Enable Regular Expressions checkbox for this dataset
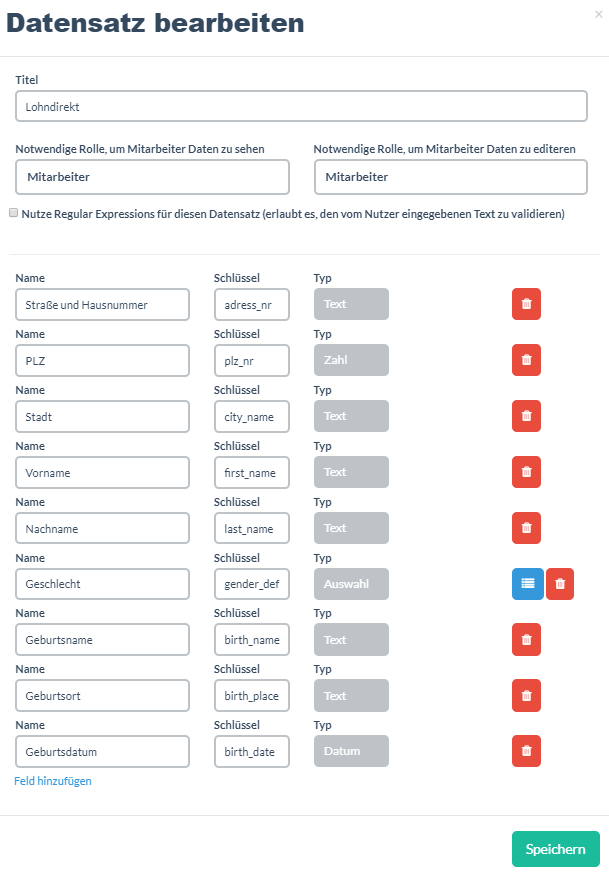 click(13, 213)
